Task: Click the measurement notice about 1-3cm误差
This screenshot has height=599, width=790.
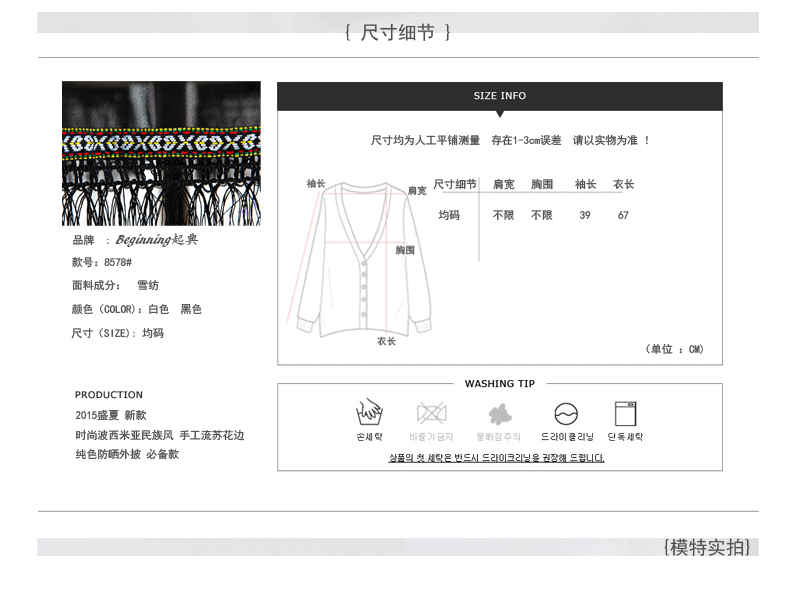Action: pyautogui.click(x=510, y=140)
